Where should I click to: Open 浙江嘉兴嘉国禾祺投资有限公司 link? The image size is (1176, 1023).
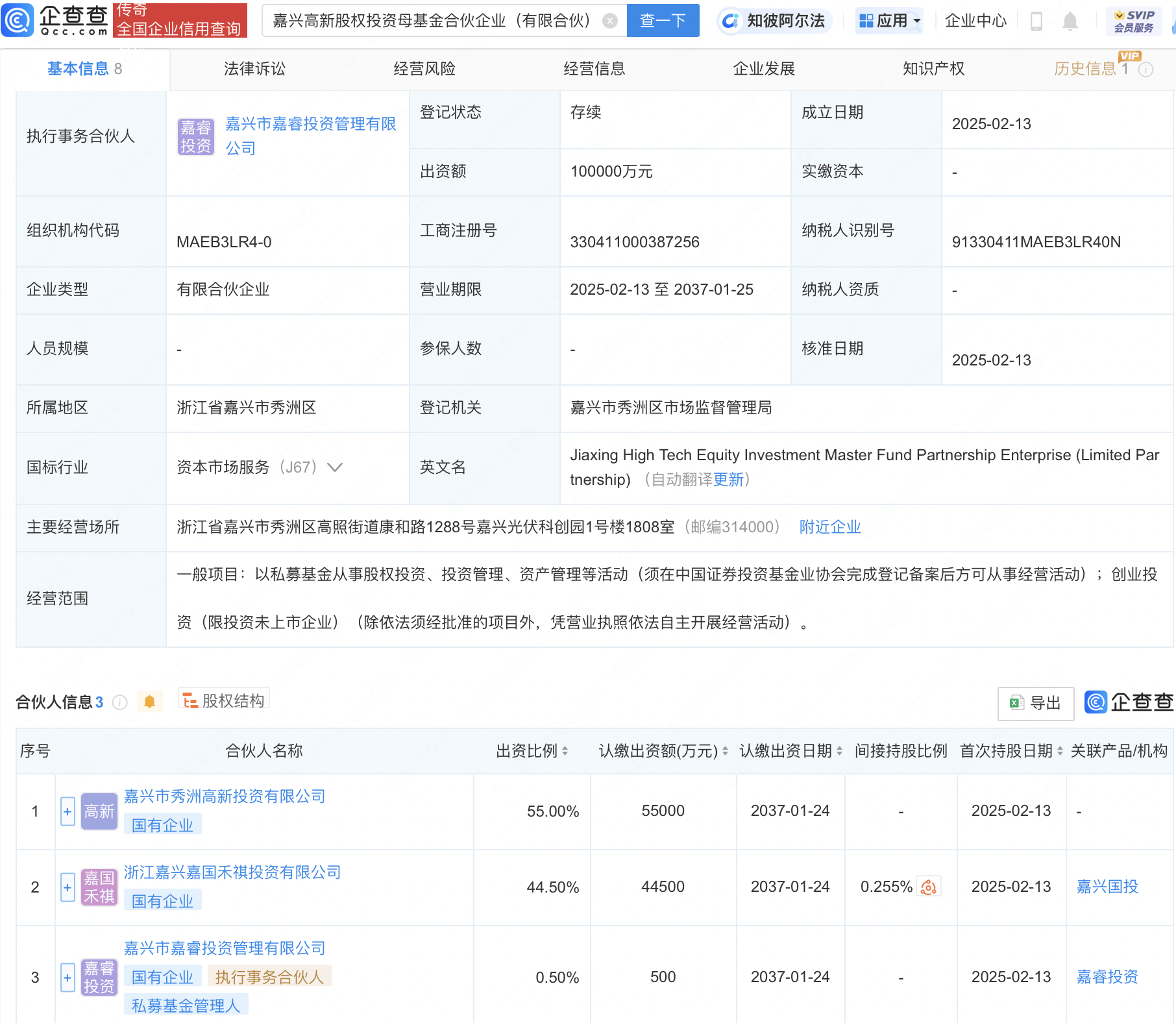click(x=232, y=872)
